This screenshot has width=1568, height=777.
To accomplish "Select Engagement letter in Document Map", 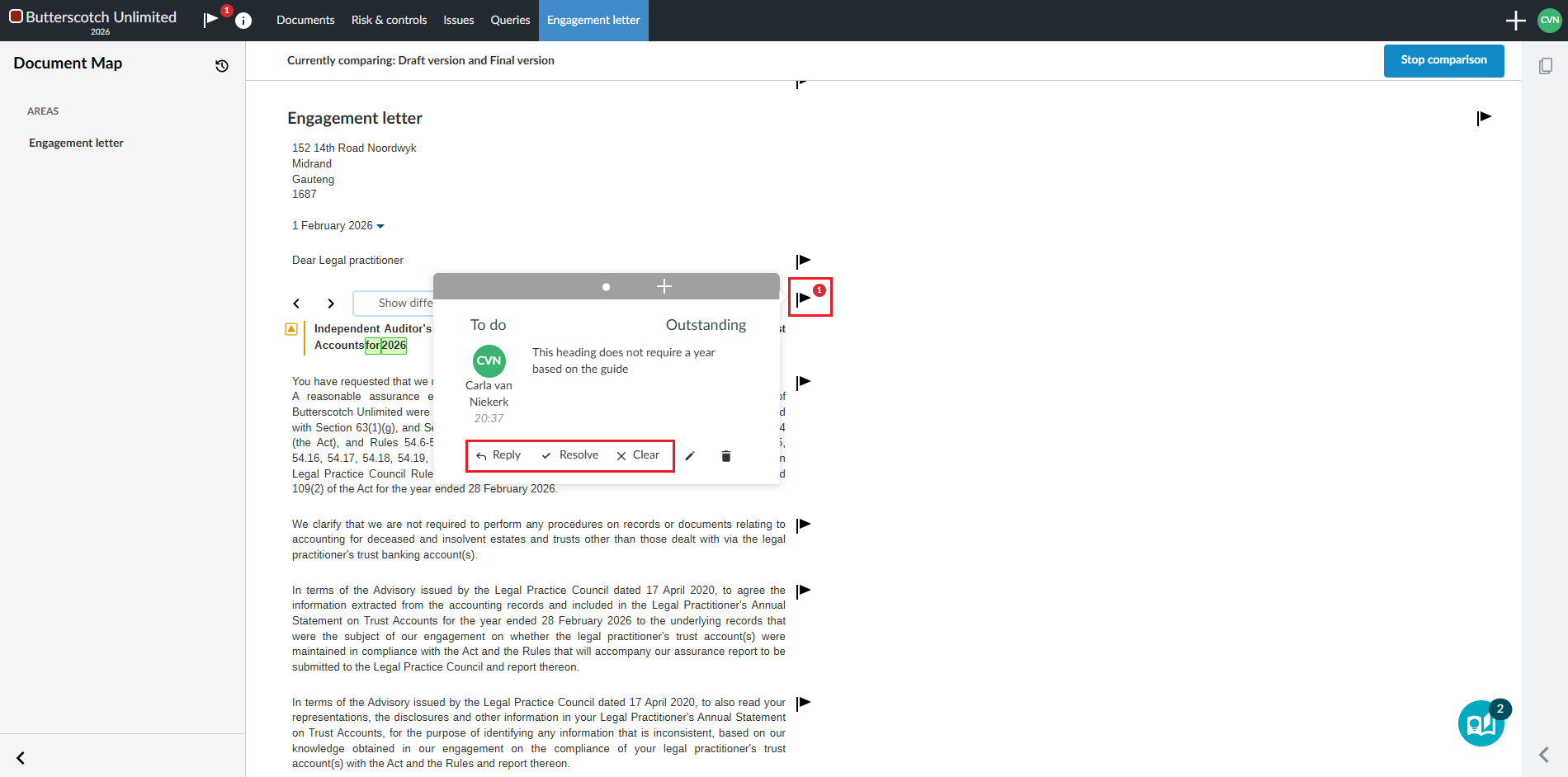I will (76, 143).
